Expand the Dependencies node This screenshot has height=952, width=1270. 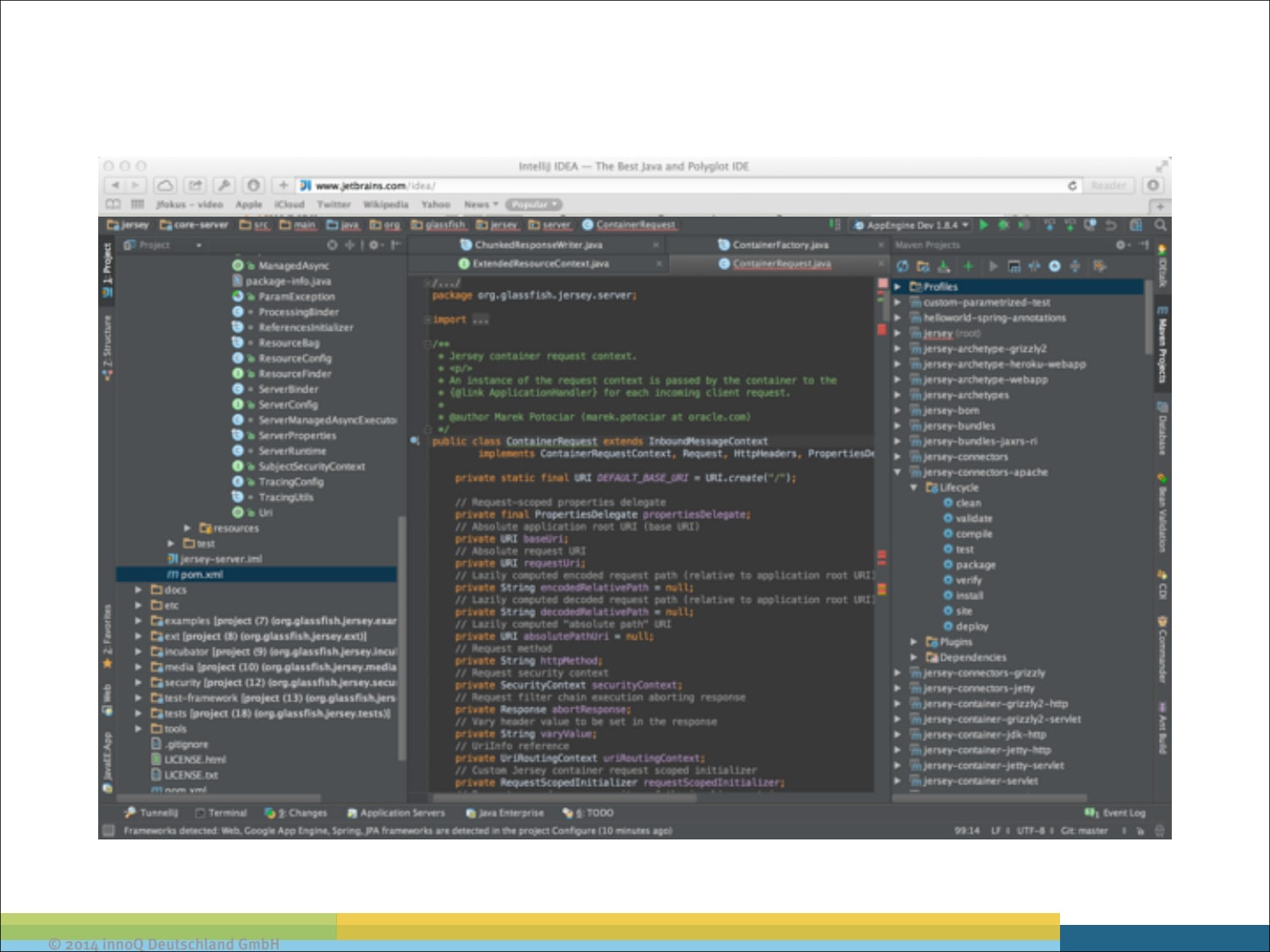[x=914, y=658]
